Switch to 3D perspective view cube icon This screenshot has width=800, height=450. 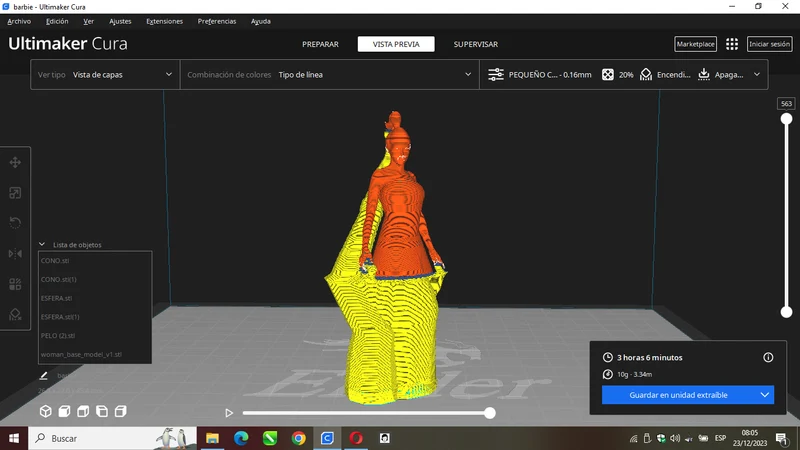45,411
